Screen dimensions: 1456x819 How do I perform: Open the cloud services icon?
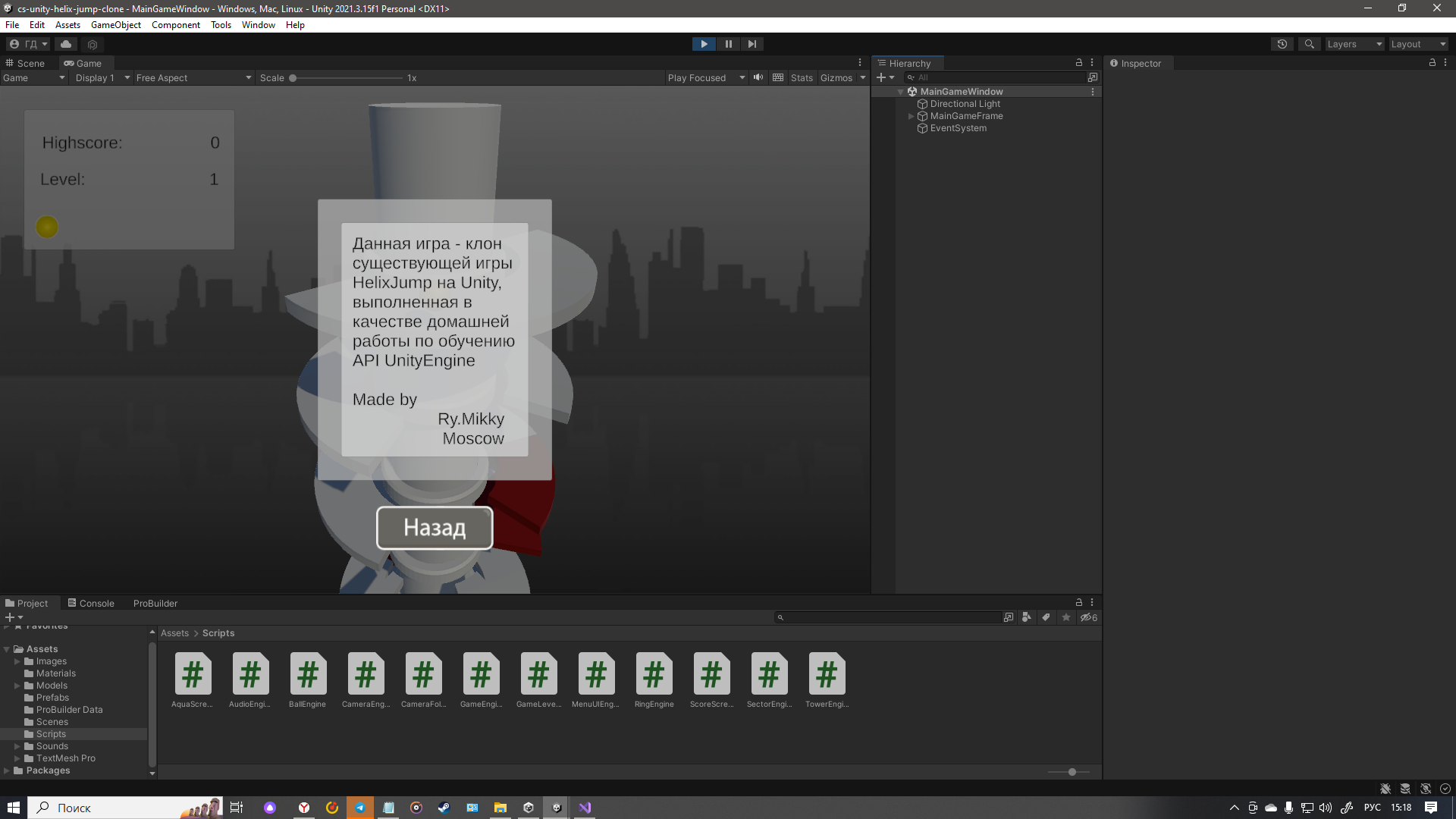point(66,44)
